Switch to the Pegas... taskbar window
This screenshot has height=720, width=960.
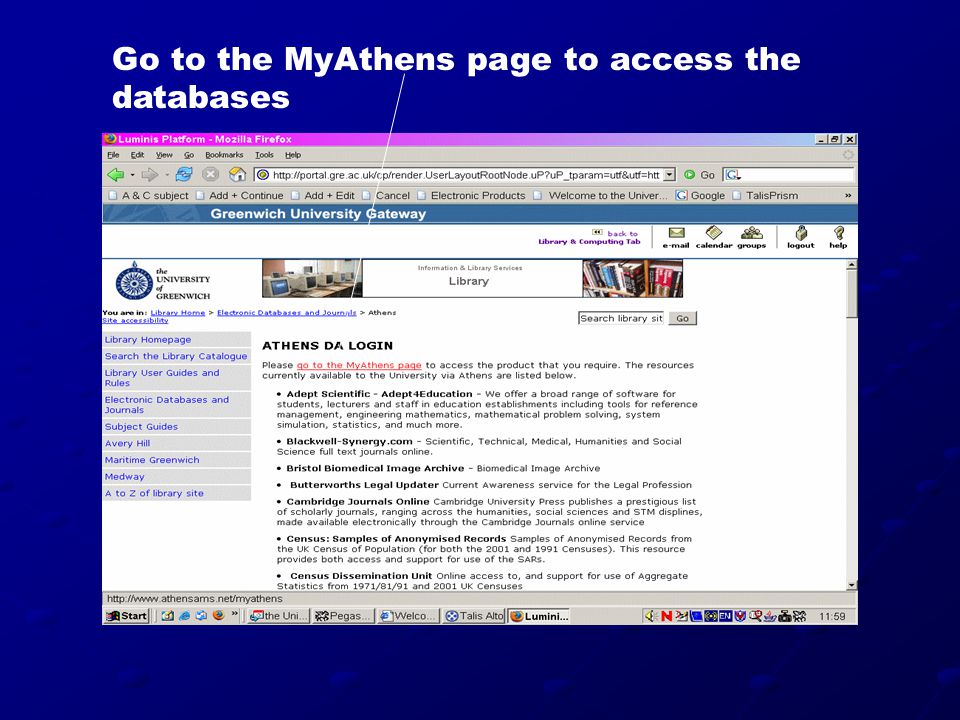pyautogui.click(x=342, y=616)
